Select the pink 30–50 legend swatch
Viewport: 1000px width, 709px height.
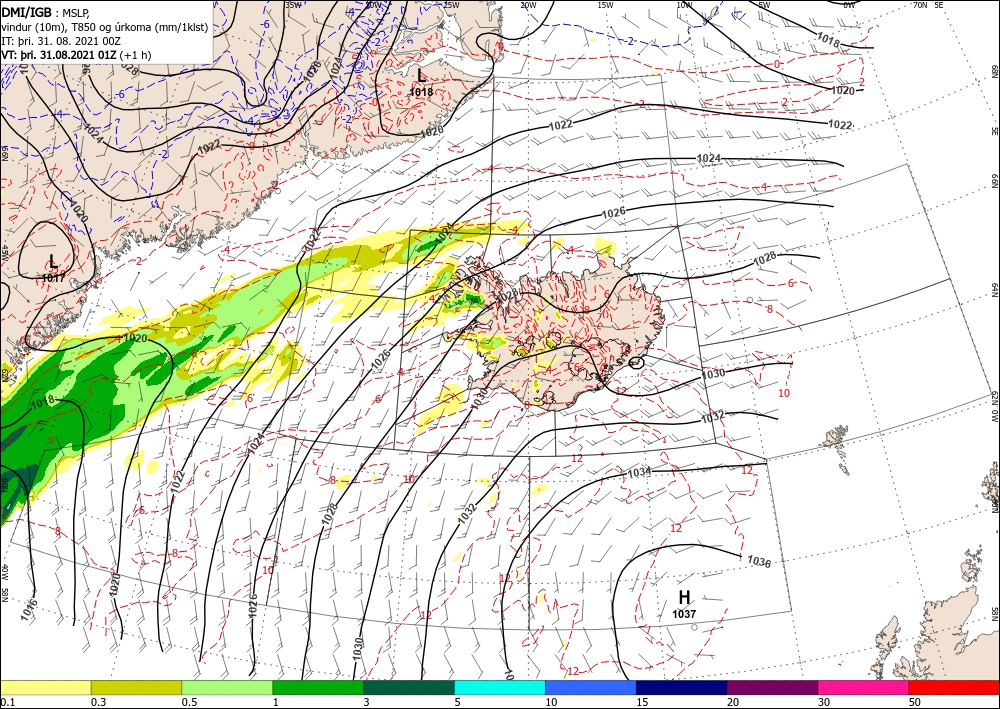(864, 687)
